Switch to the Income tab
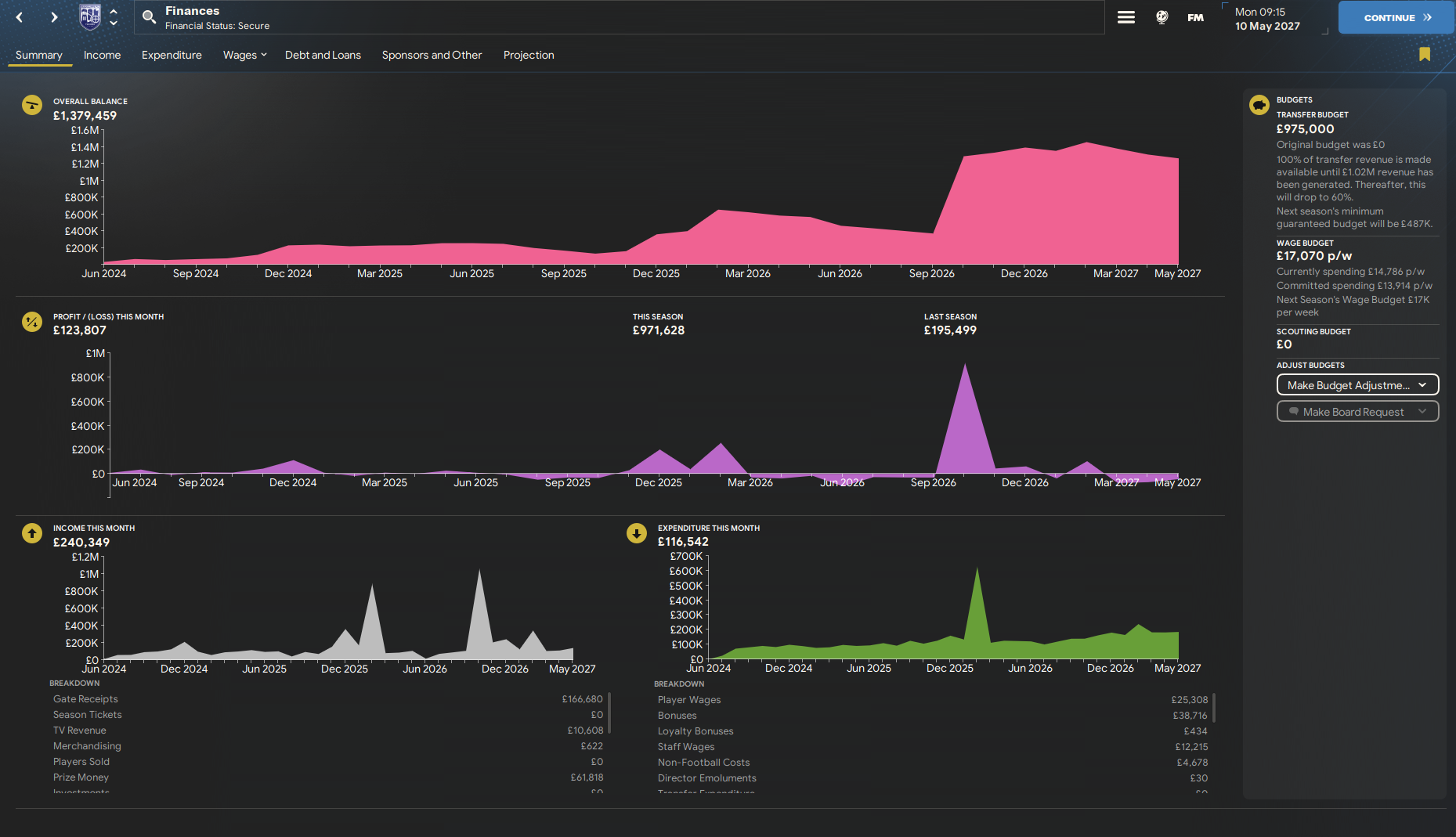This screenshot has width=1456, height=837. (103, 55)
